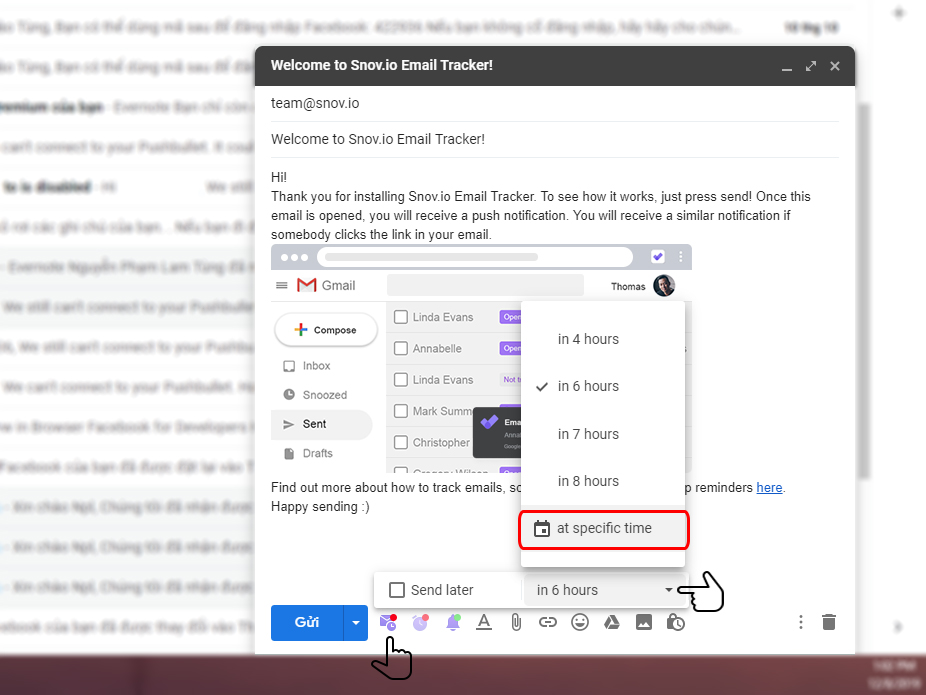Discard the draft with trash icon

[x=829, y=622]
